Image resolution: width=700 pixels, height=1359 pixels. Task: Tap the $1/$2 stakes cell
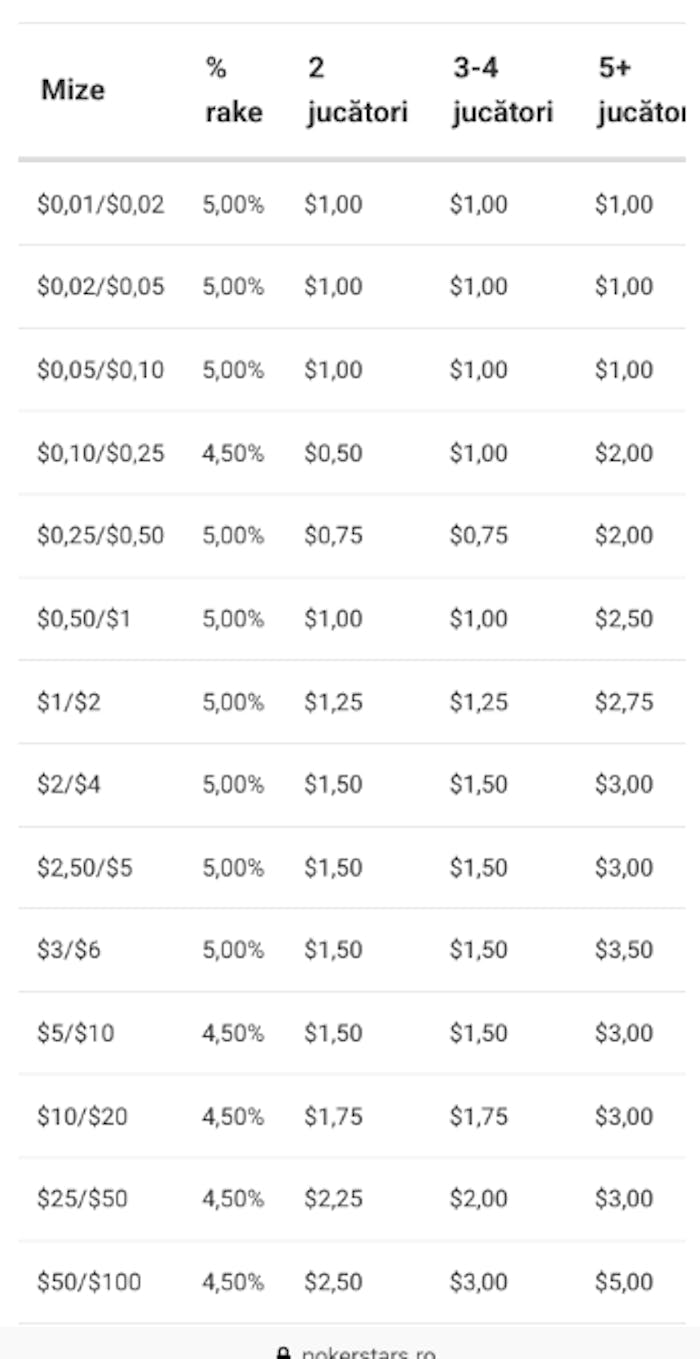pos(69,702)
